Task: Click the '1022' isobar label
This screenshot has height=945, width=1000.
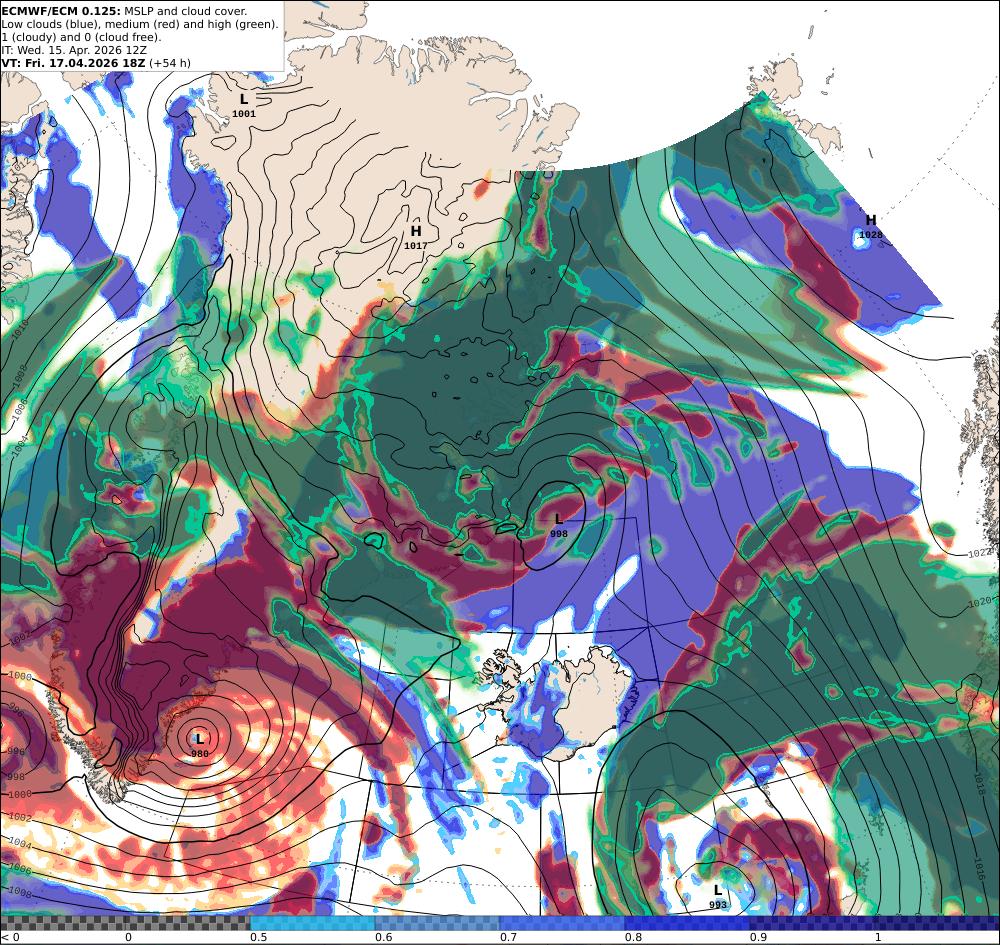Action: [980, 553]
